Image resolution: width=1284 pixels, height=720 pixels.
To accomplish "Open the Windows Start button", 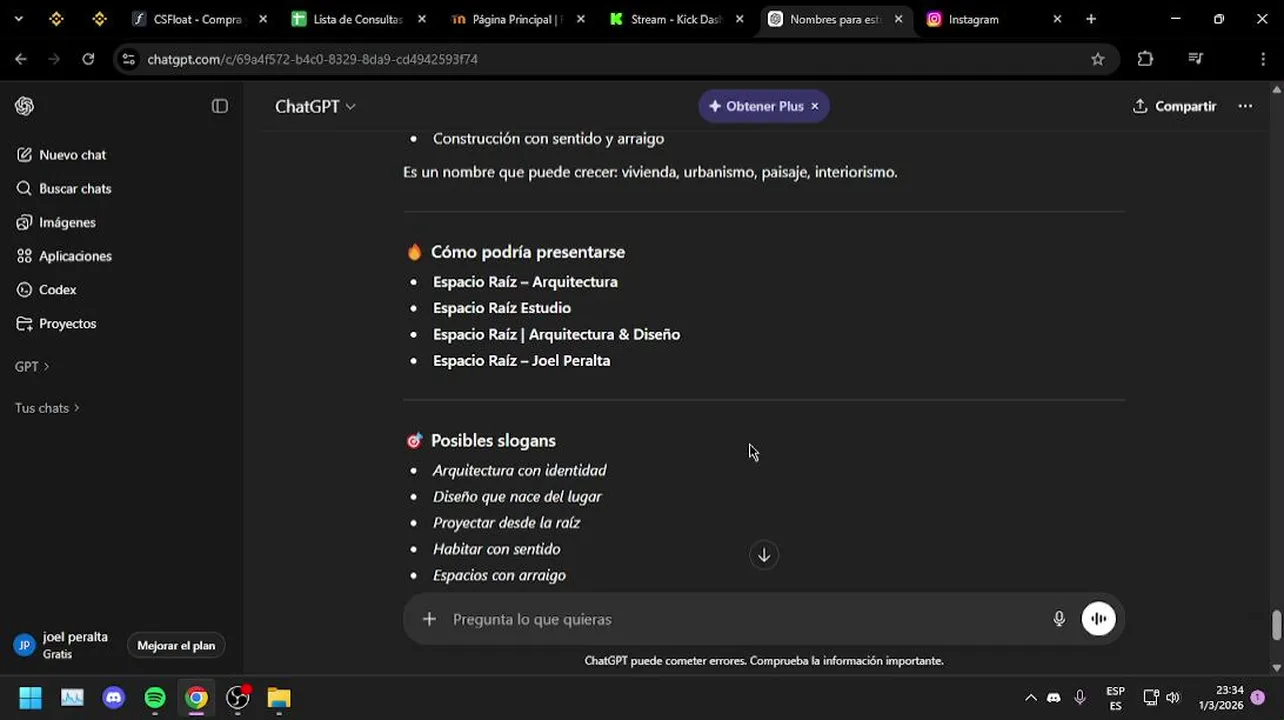I will (x=31, y=698).
